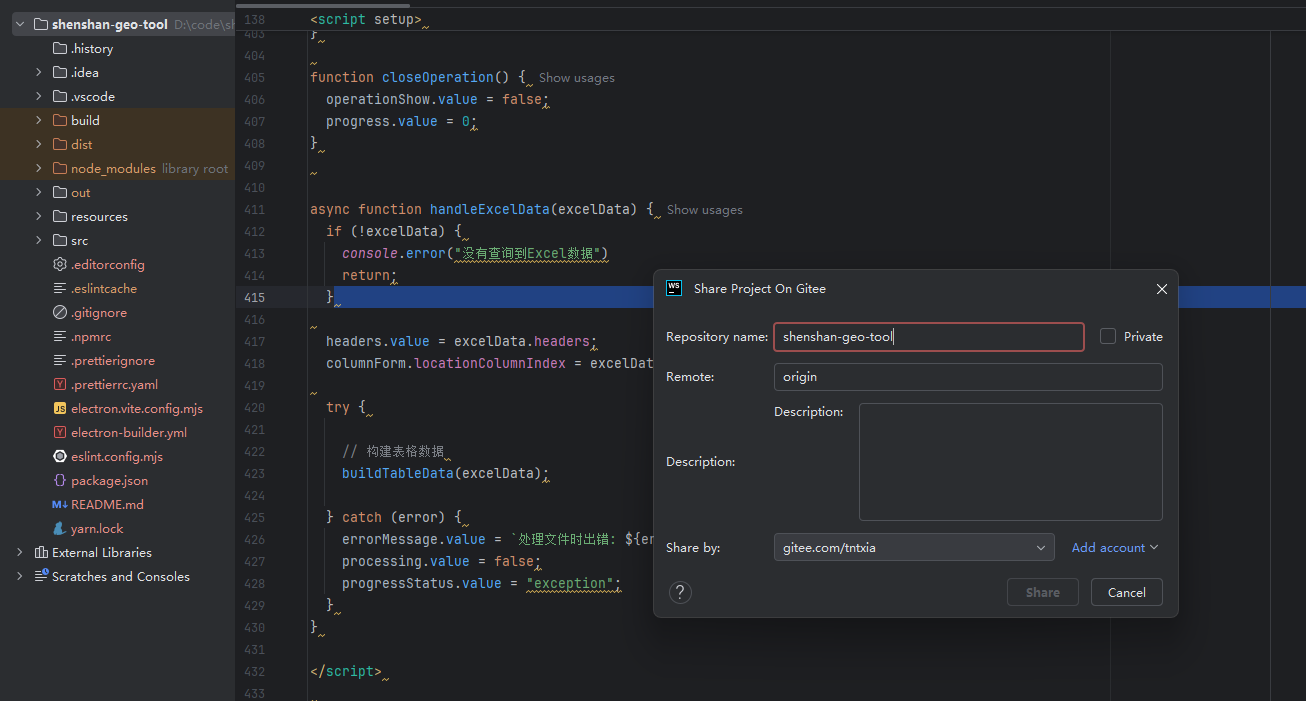
Task: Expand the .vscode folder
Action: [39, 97]
